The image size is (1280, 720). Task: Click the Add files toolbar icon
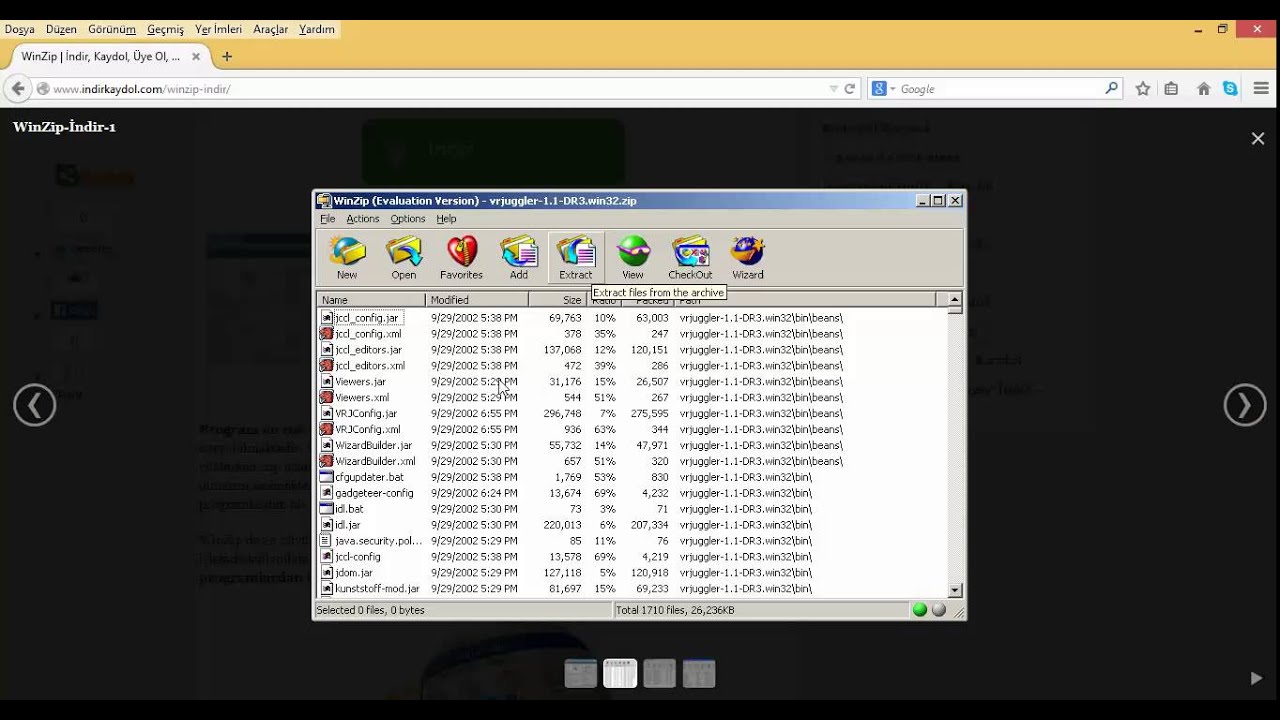click(x=519, y=257)
